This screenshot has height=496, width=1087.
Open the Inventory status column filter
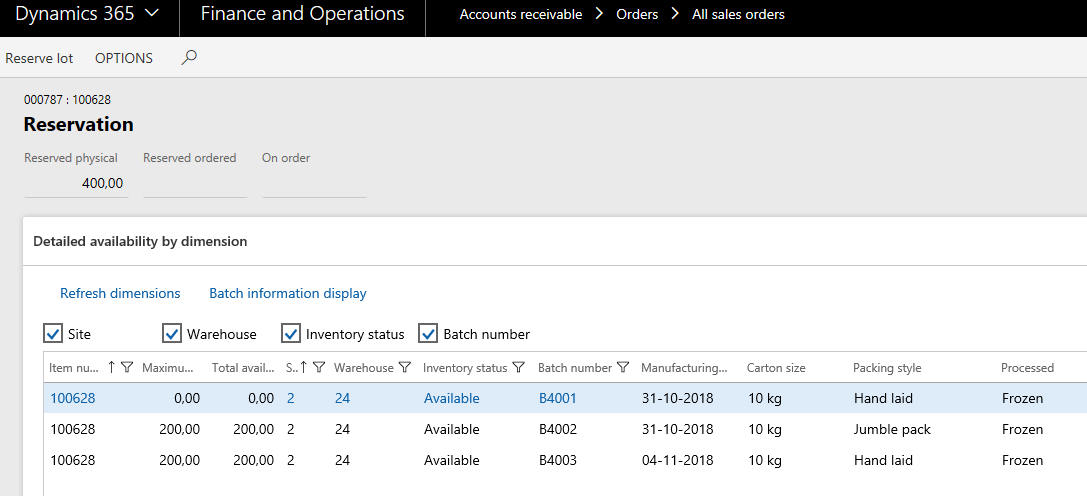click(518, 368)
